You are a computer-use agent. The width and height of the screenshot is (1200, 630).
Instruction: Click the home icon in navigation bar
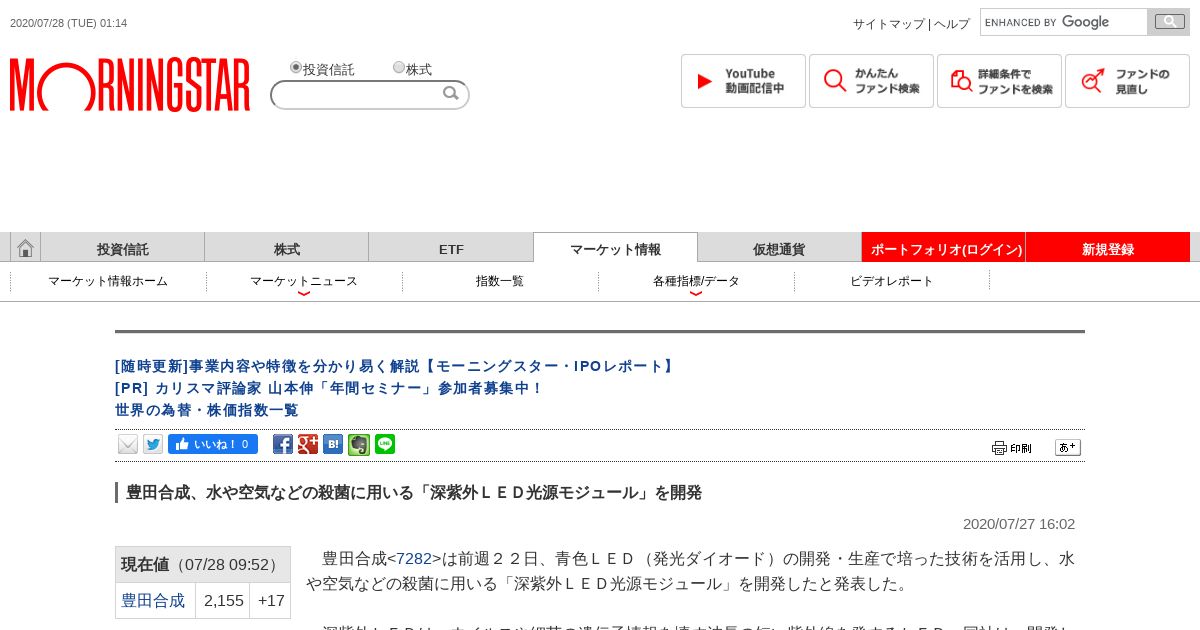tap(25, 248)
